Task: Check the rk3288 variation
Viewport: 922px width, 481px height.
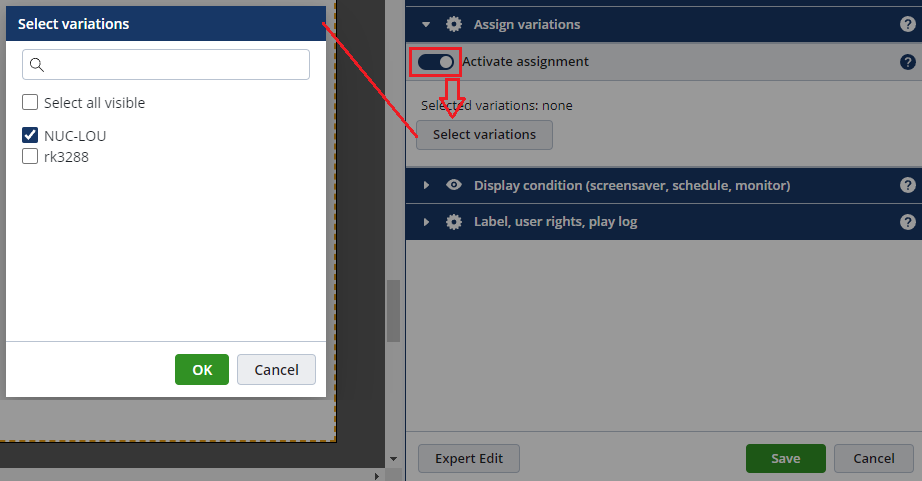Action: (30, 156)
